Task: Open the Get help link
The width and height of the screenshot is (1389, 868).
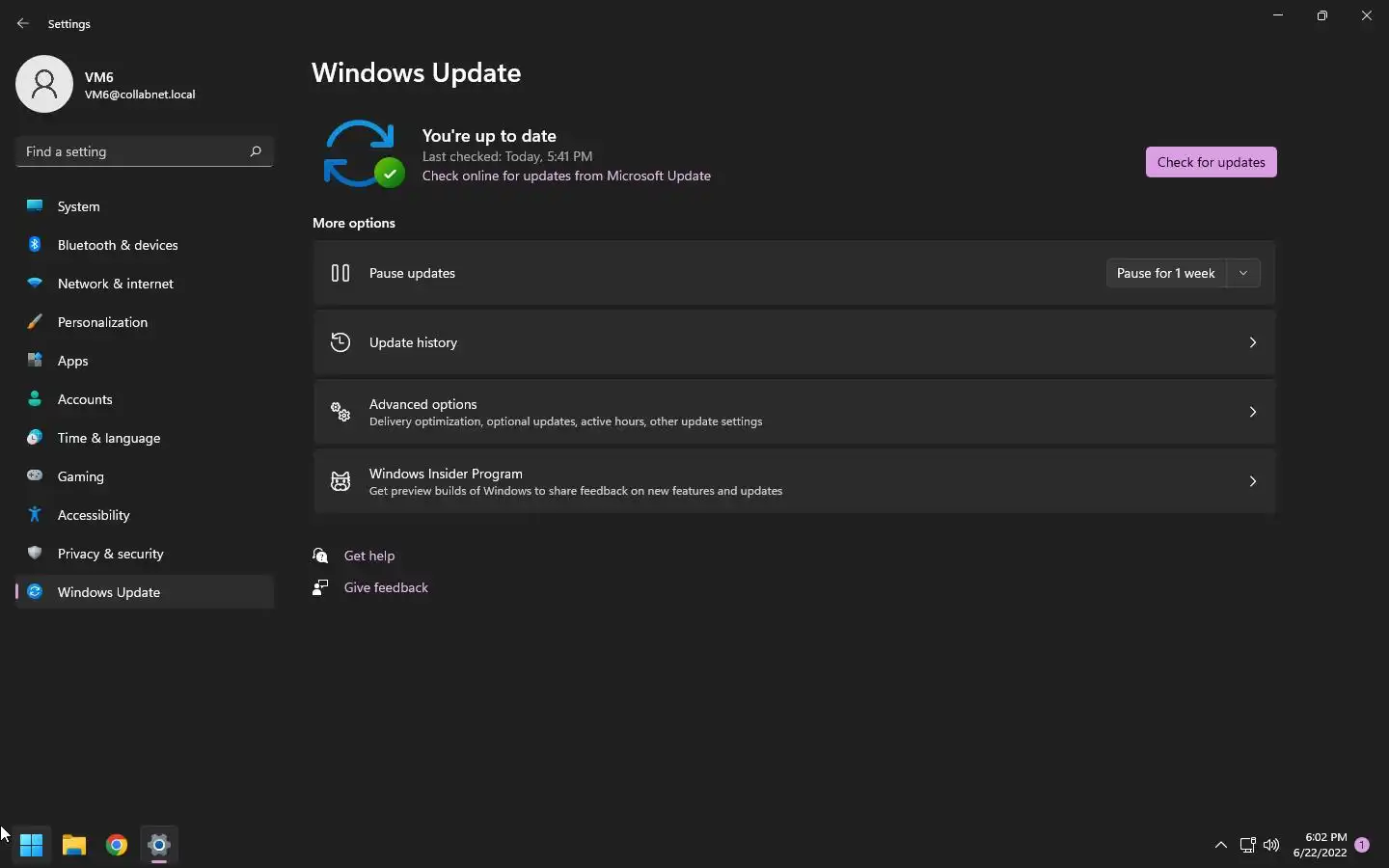Action: click(x=369, y=556)
